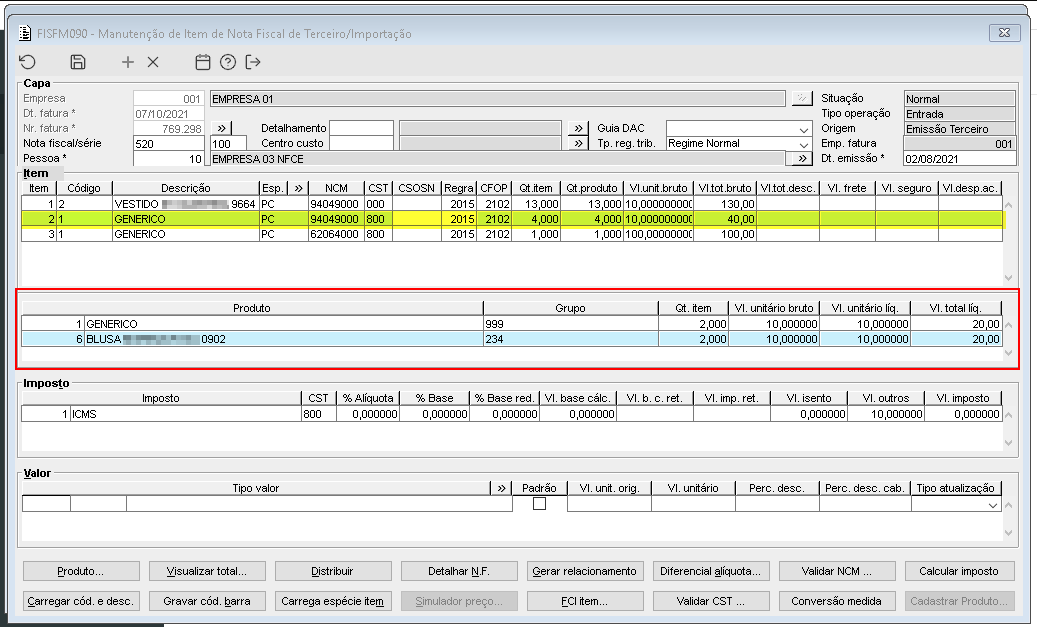Image resolution: width=1037 pixels, height=627 pixels.
Task: Open the Tp. reg. trib. dropdown
Action: coord(804,144)
